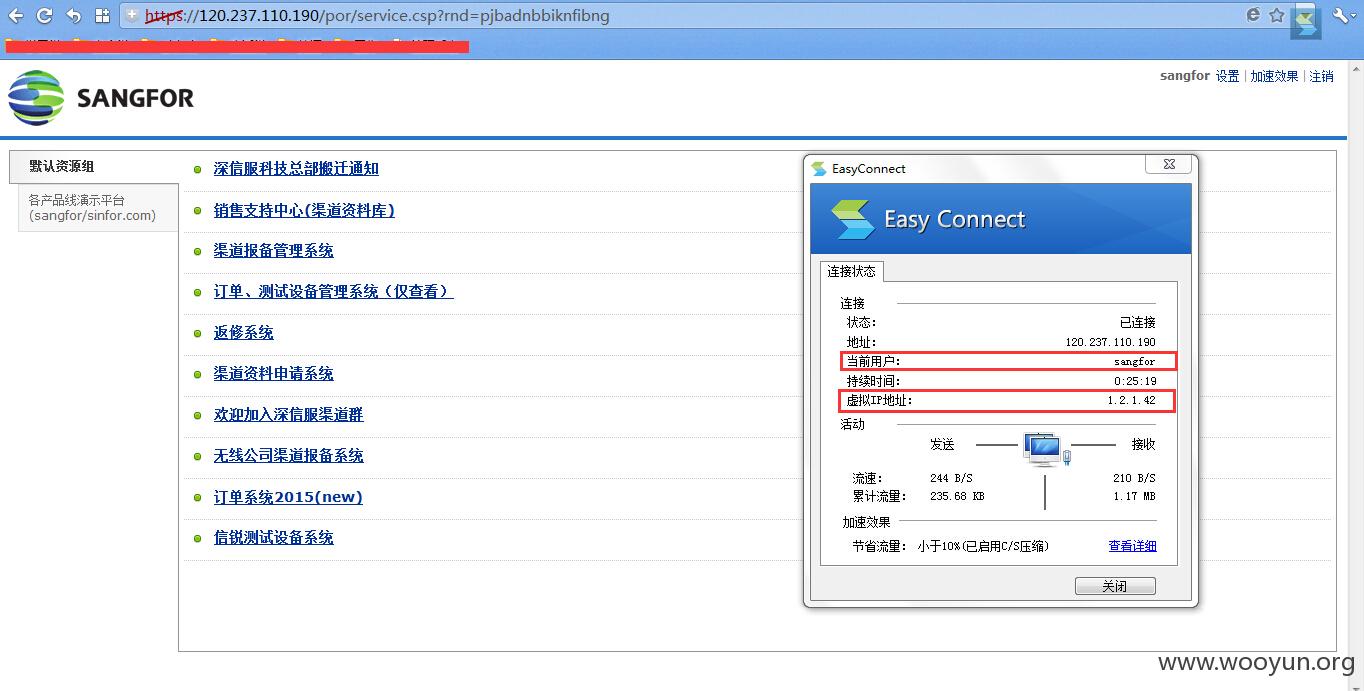Click the 当前用户 value sangfor

pos(1134,361)
